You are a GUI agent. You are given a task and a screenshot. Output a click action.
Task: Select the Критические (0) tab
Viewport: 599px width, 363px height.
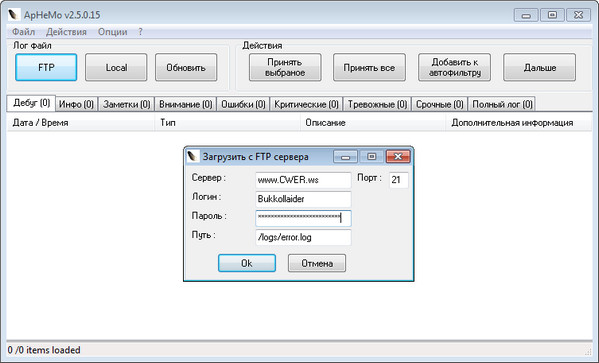pyautogui.click(x=306, y=104)
